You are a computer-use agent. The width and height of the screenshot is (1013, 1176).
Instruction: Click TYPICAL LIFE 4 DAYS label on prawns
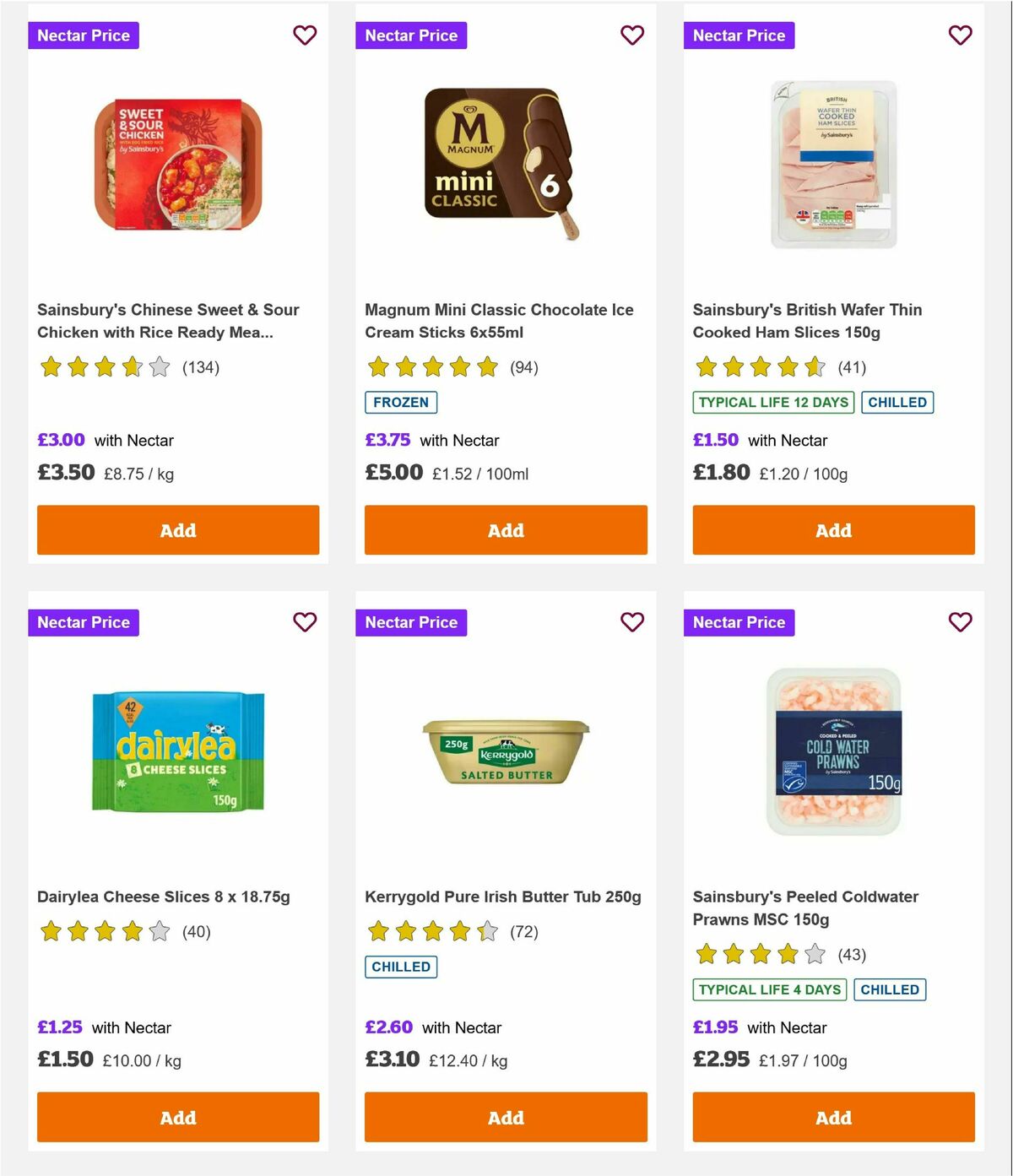769,989
